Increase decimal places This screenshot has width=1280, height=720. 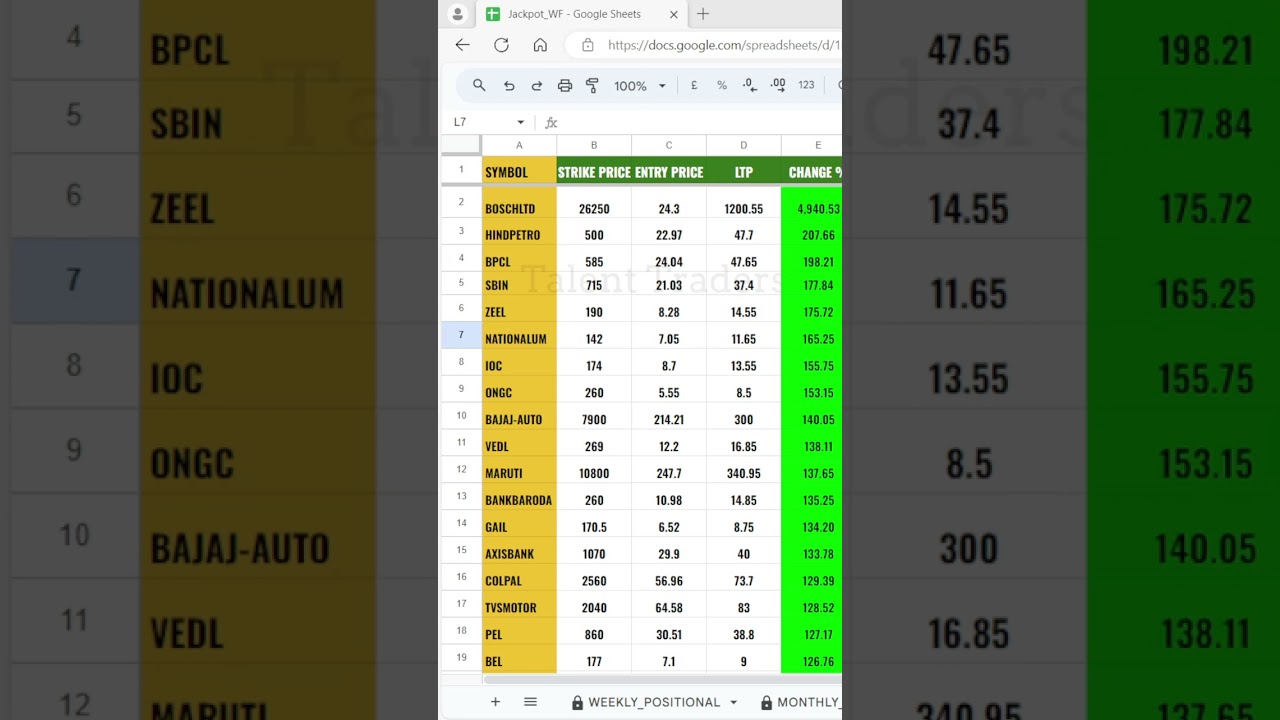[778, 86]
